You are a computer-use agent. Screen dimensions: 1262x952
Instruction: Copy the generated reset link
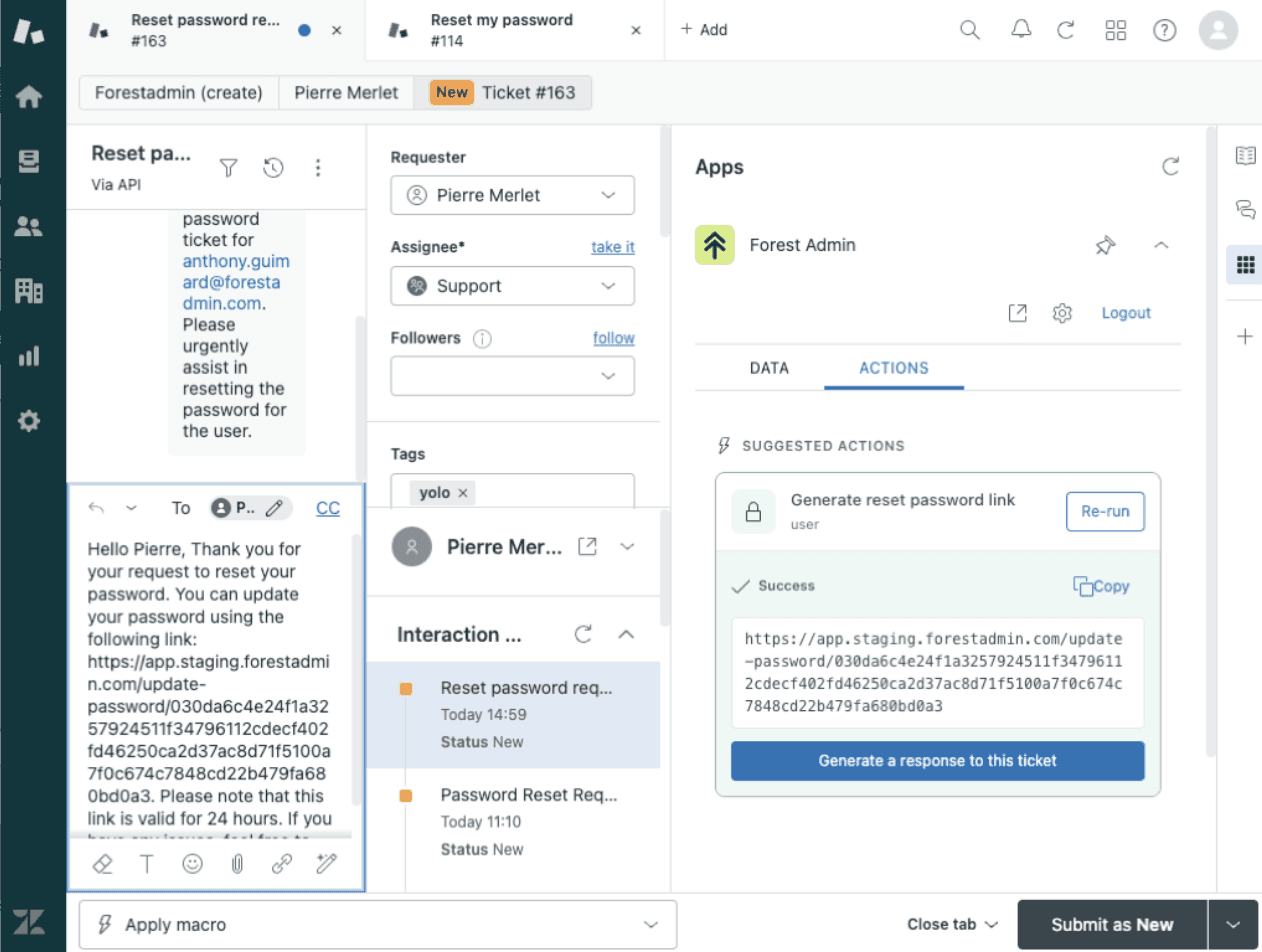(x=1101, y=586)
